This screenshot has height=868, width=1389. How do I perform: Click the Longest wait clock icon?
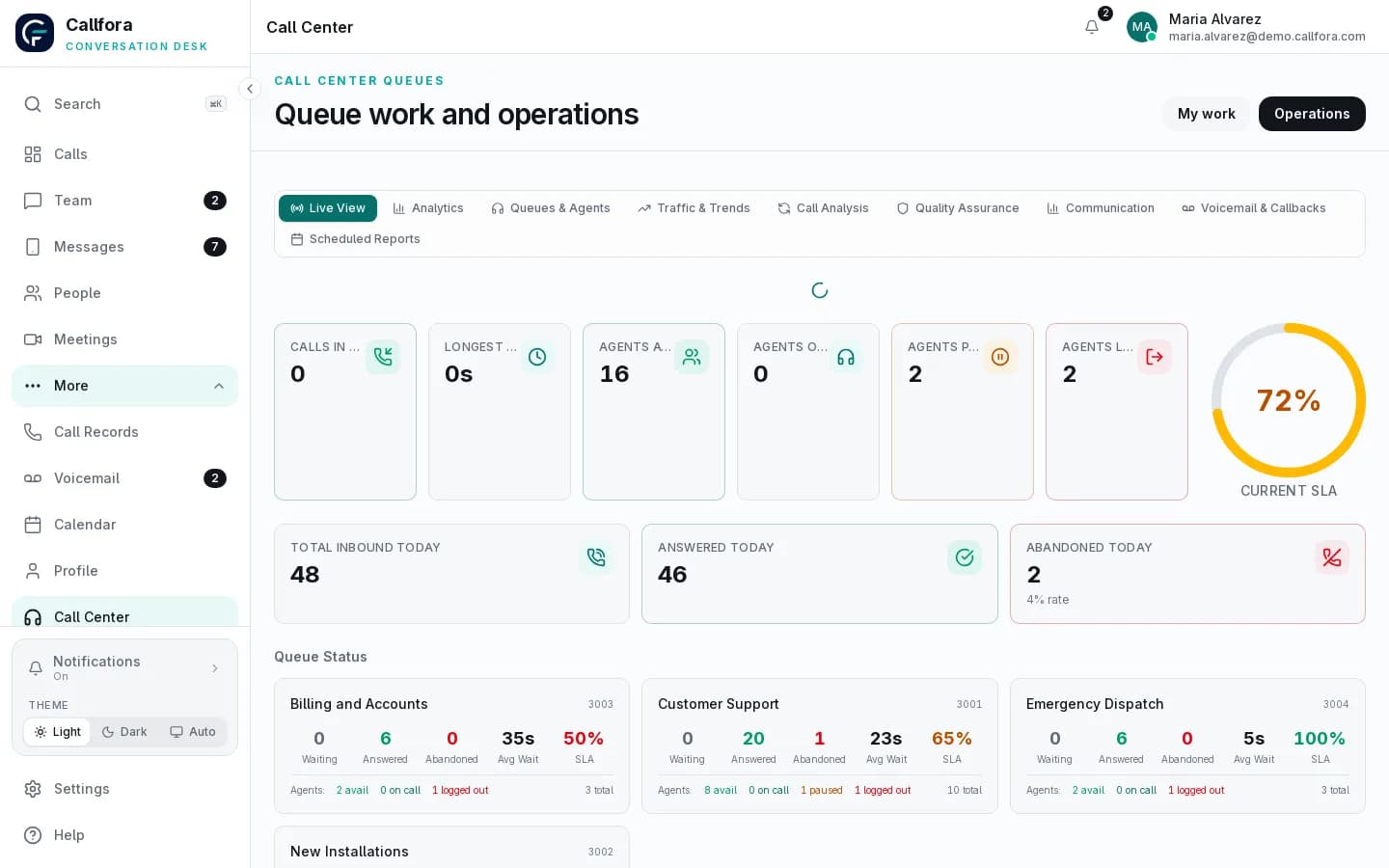point(537,357)
